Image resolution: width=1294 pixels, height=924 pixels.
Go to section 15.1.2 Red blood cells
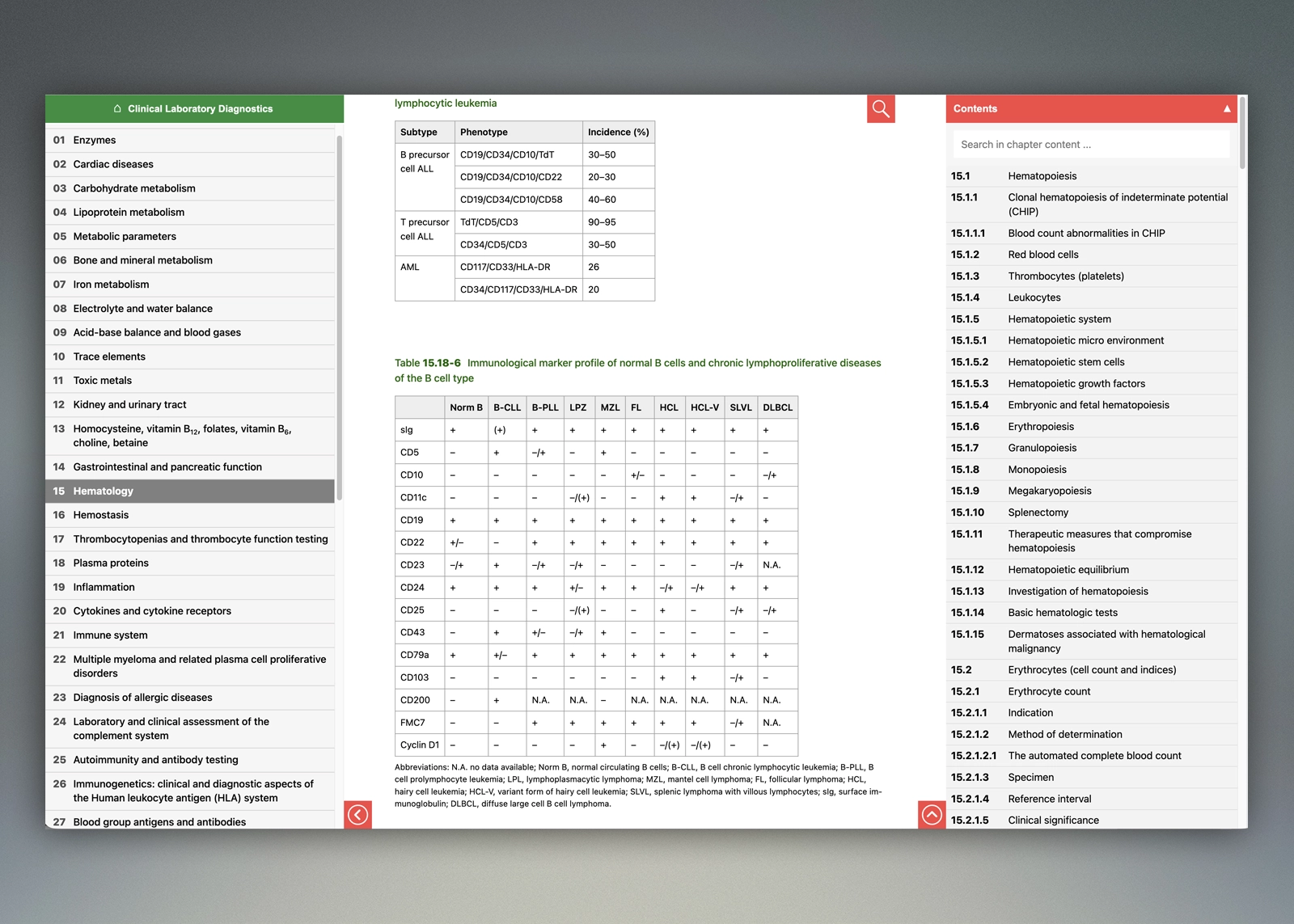[1042, 255]
